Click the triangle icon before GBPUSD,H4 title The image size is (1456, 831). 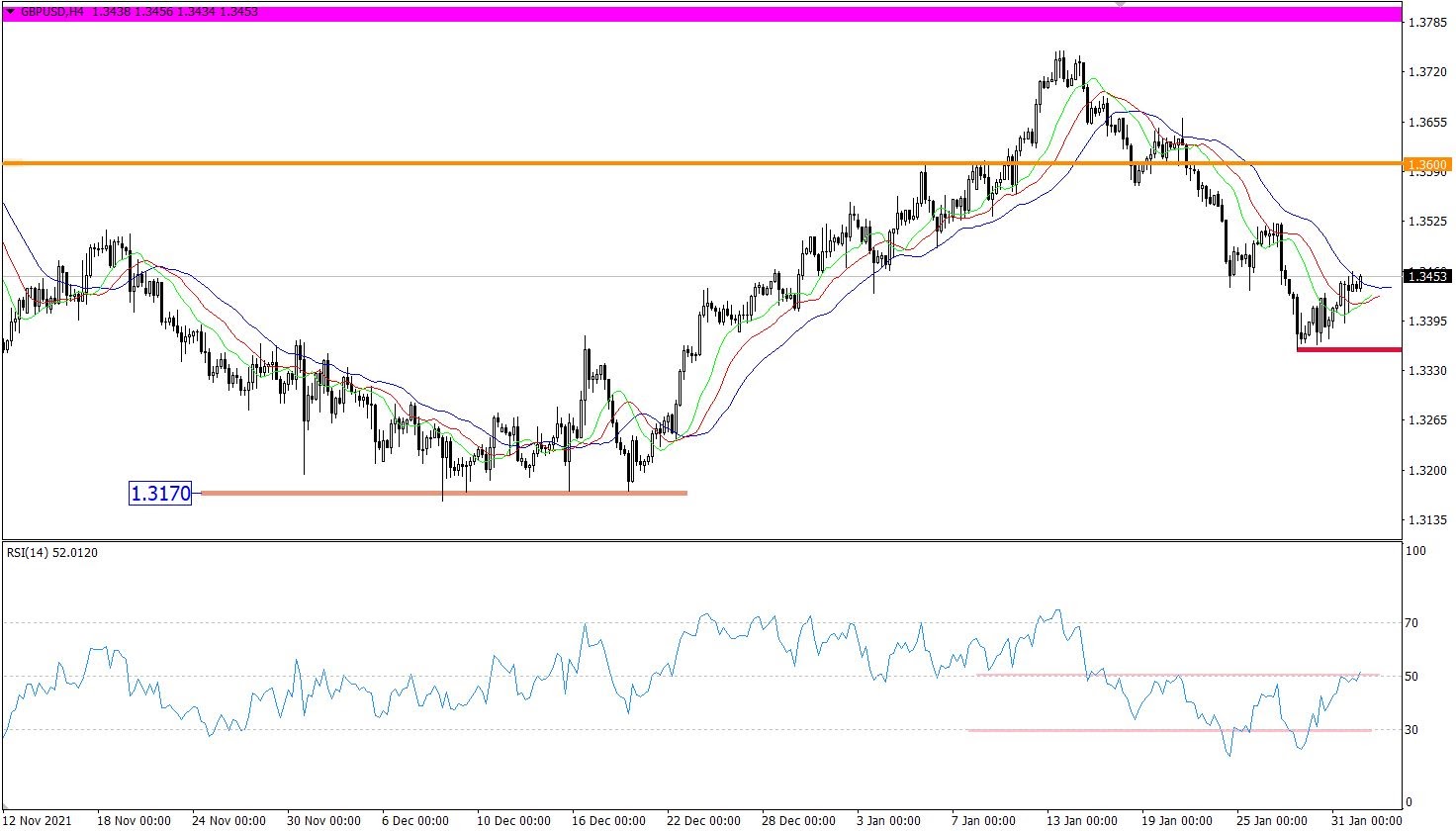[x=11, y=12]
